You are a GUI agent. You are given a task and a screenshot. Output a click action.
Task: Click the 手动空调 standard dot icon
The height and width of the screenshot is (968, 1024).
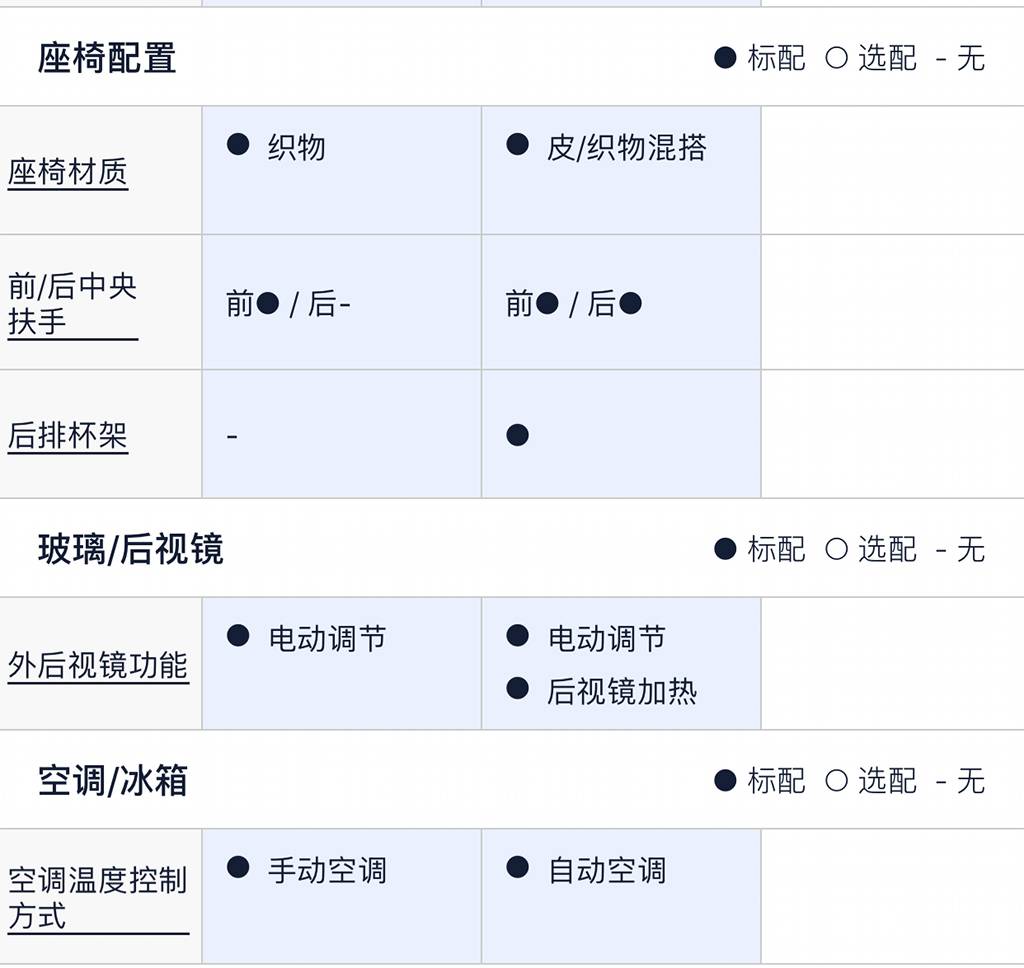click(x=238, y=867)
